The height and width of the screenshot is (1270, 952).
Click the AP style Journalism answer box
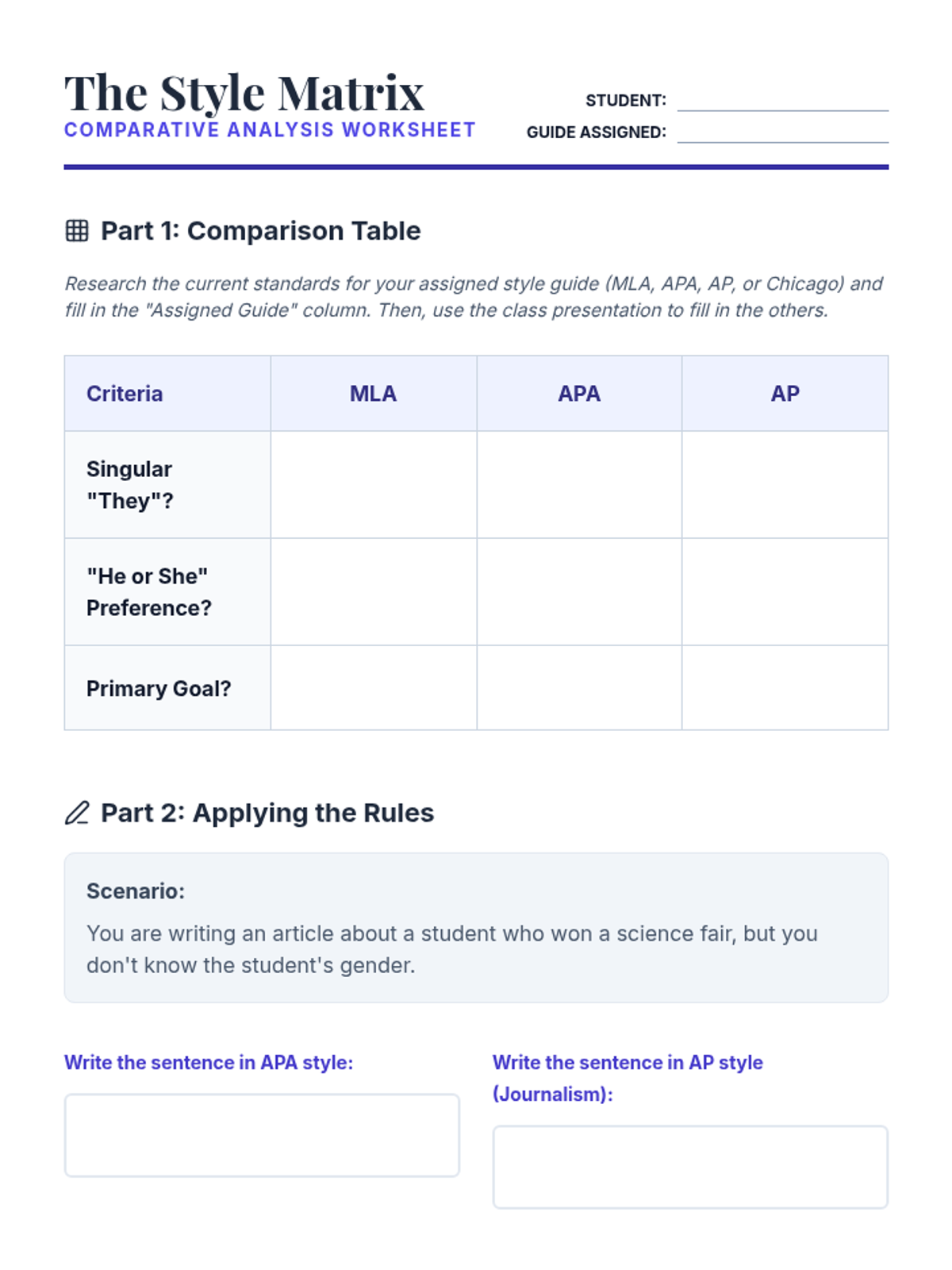(690, 1167)
